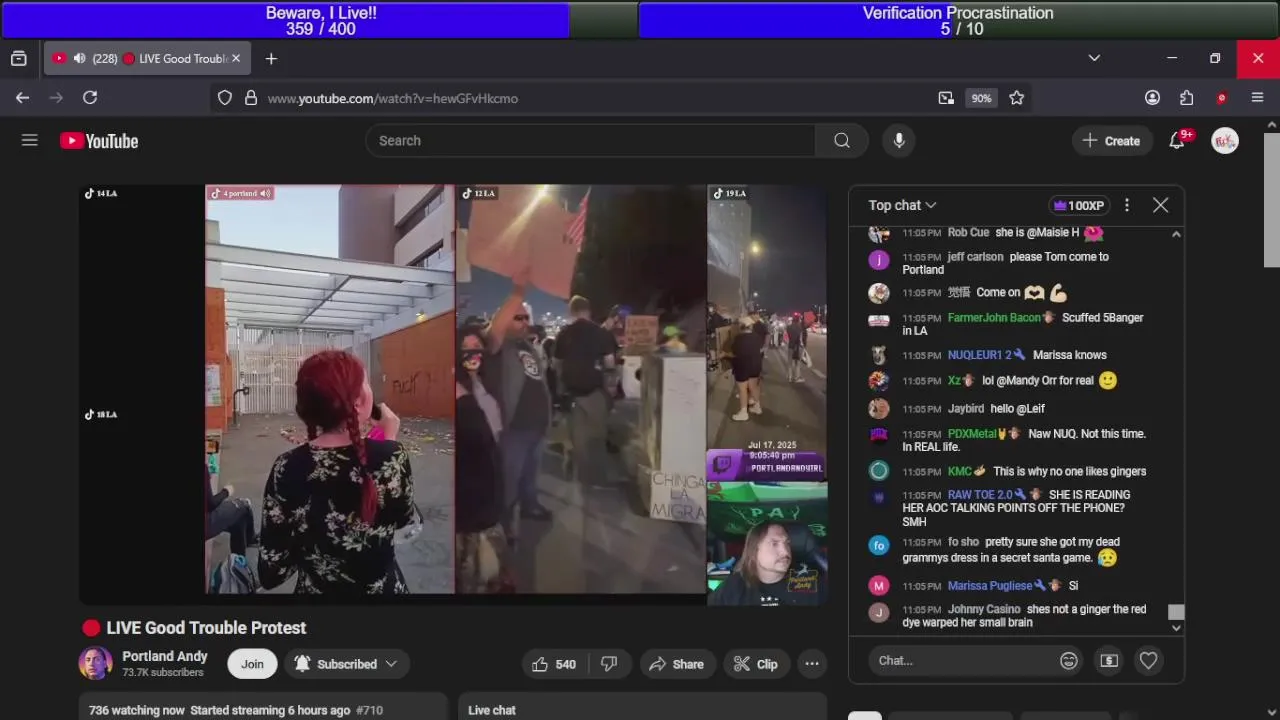Reload the page in browser
Viewport: 1280px width, 720px height.
pyautogui.click(x=90, y=98)
